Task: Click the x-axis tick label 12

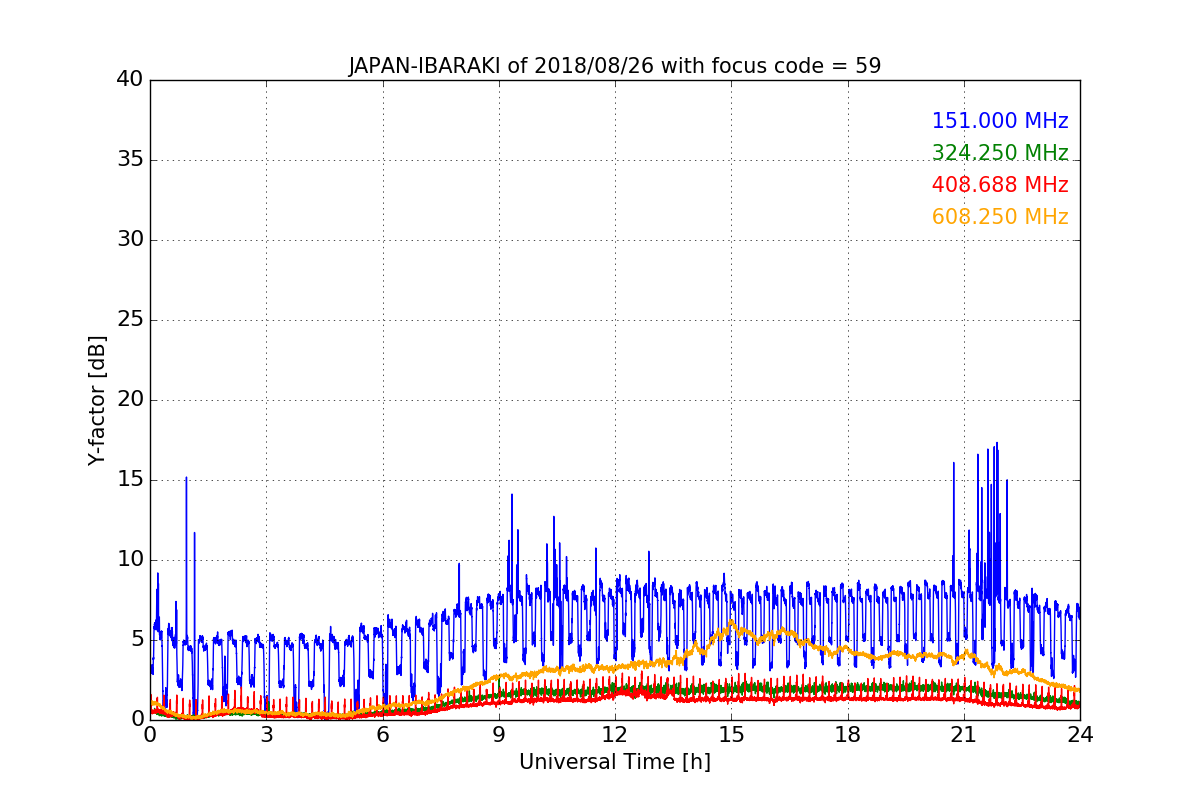Action: point(615,734)
